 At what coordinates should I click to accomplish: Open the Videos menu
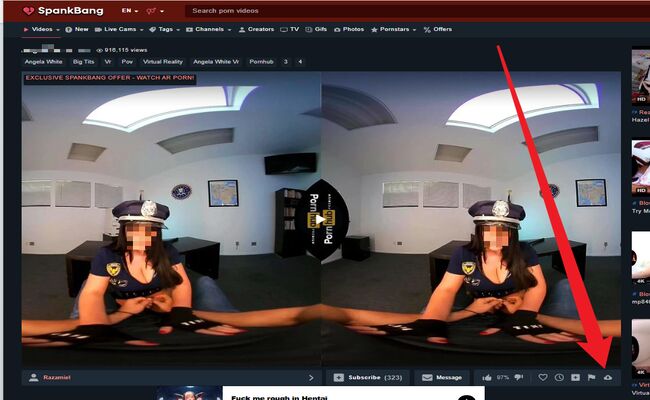41,29
